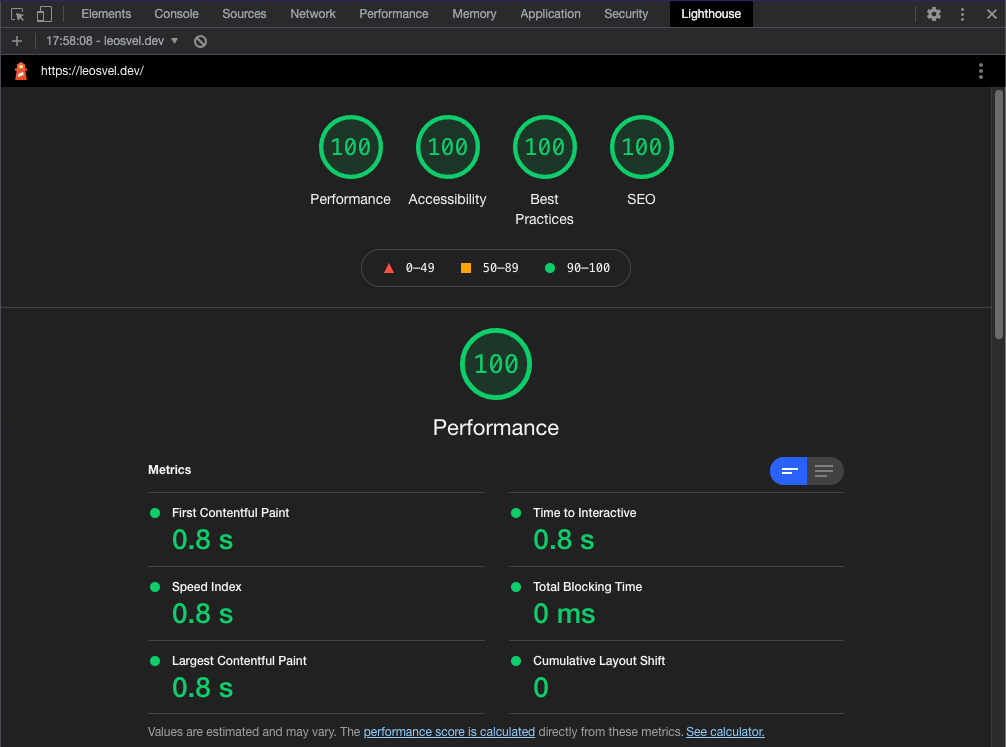The image size is (1006, 747).
Task: Toggle the device toolbar icon
Action: [44, 14]
